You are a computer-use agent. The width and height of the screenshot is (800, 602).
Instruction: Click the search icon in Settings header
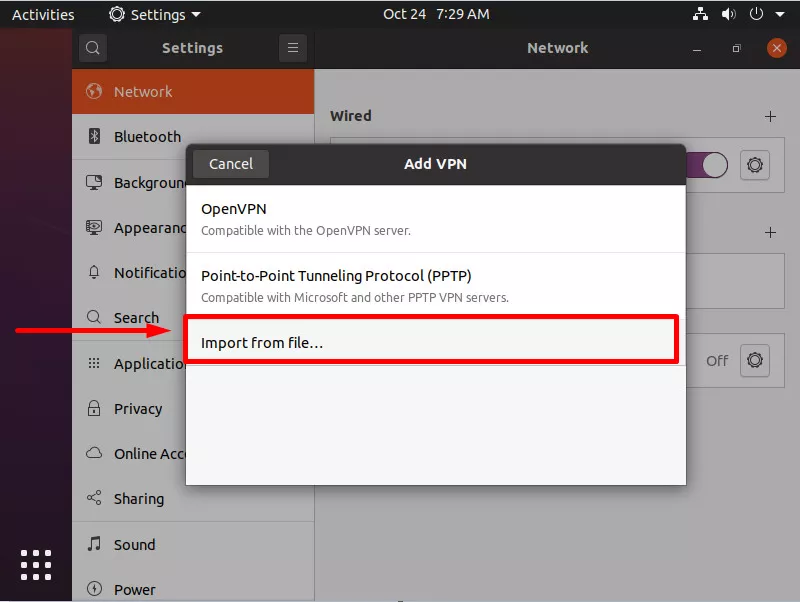click(x=92, y=48)
